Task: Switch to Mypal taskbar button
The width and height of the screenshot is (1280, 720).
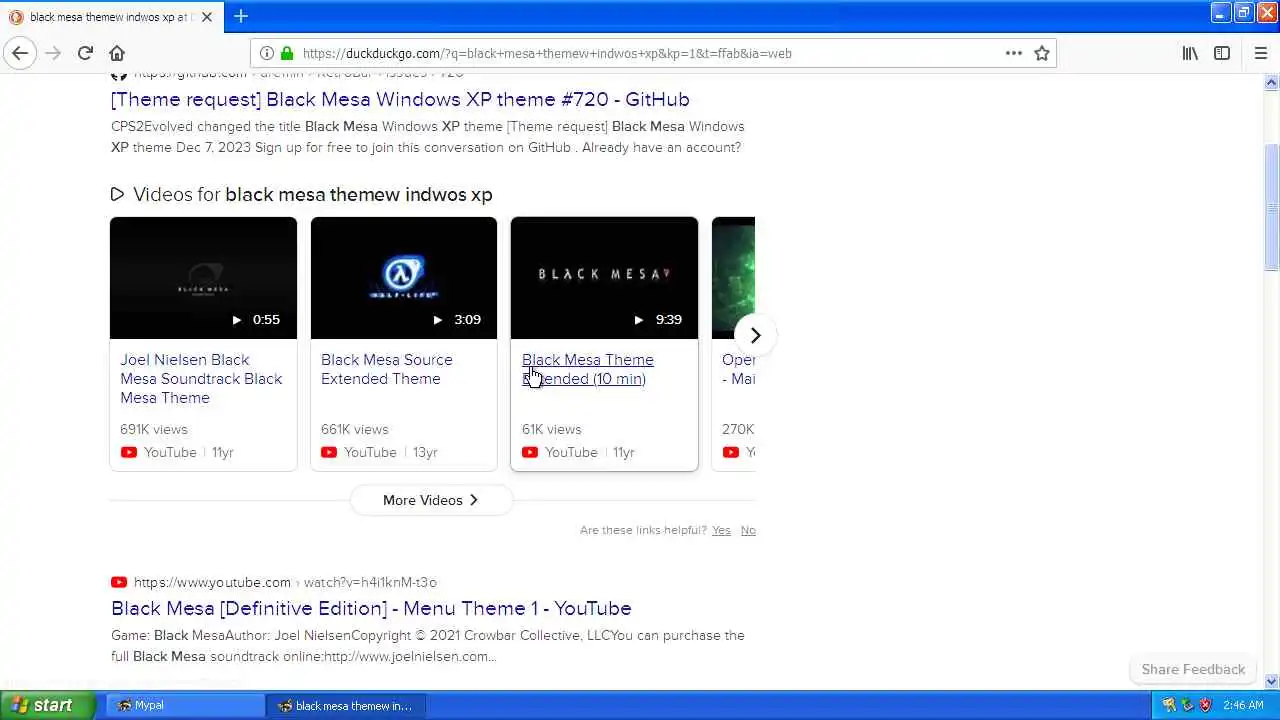Action: tap(185, 705)
